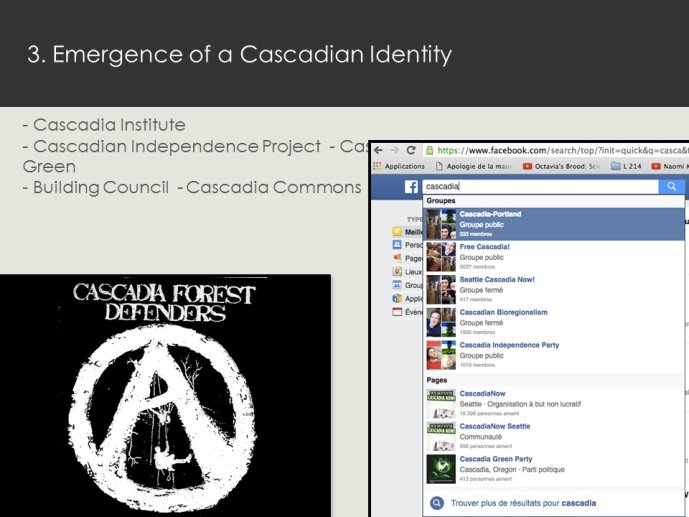Open the Cascadia Independence Party group
689x517 pixels.
(554, 355)
